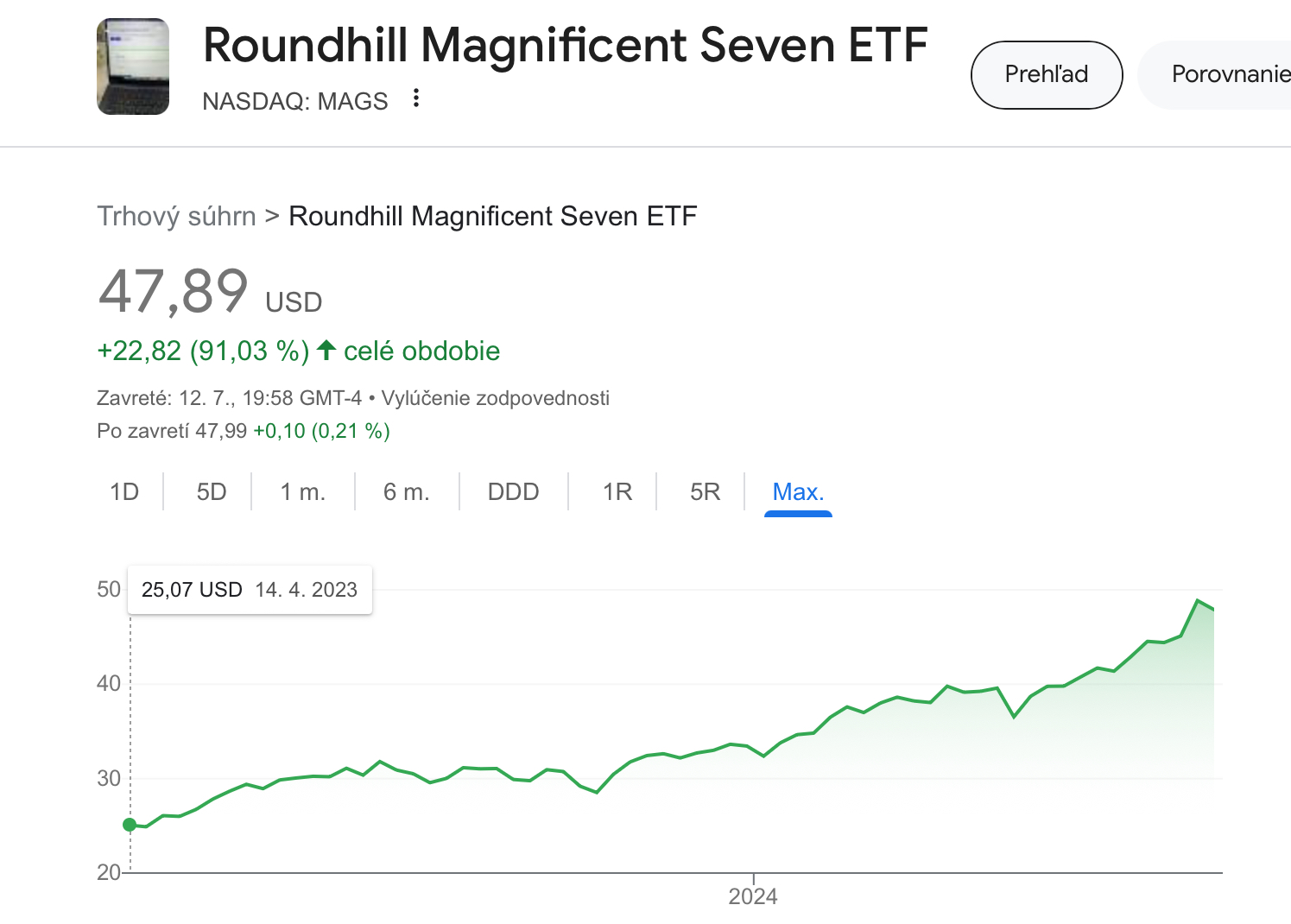Select the 5D time range tab

coord(212,492)
